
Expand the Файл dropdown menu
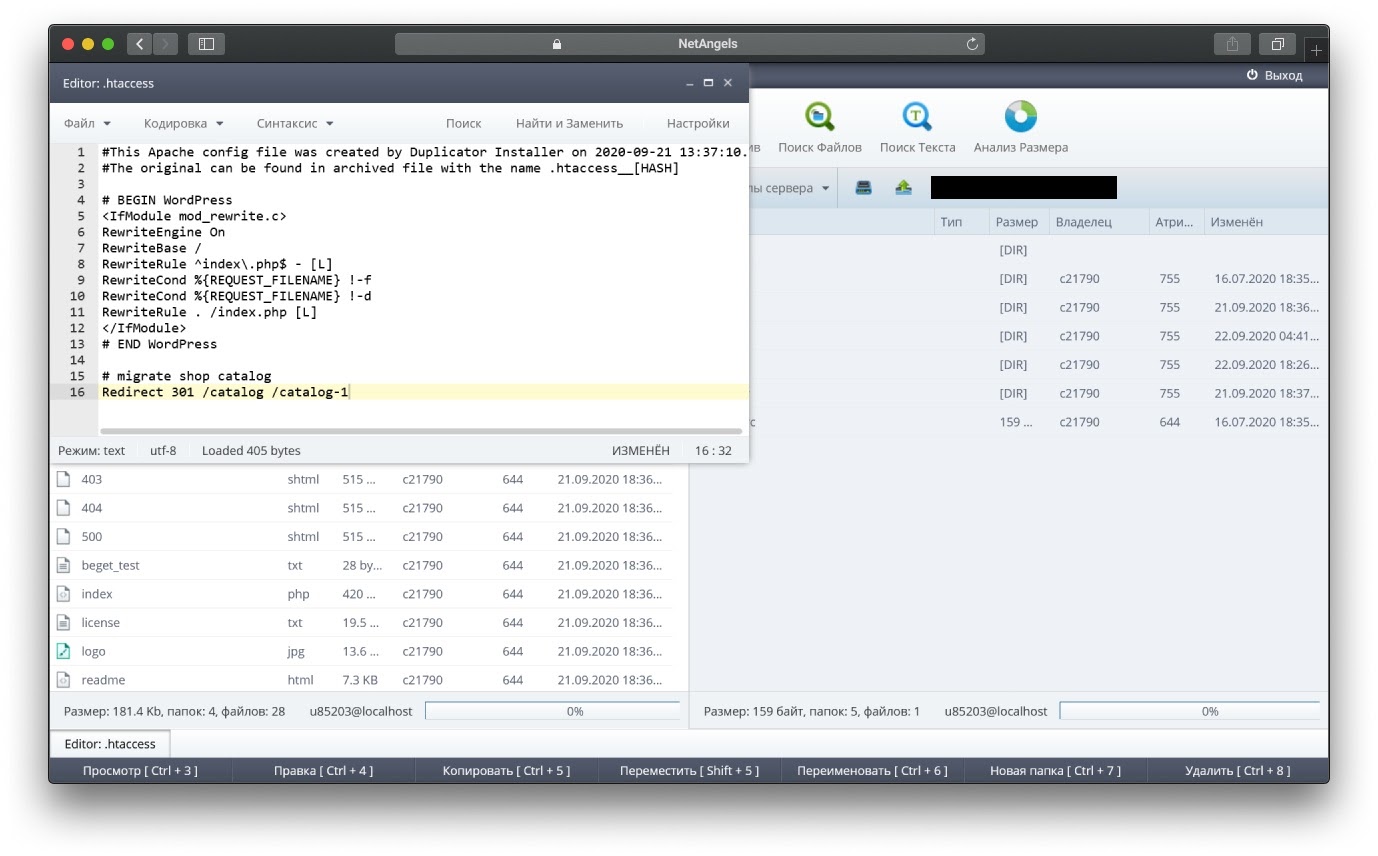click(87, 124)
